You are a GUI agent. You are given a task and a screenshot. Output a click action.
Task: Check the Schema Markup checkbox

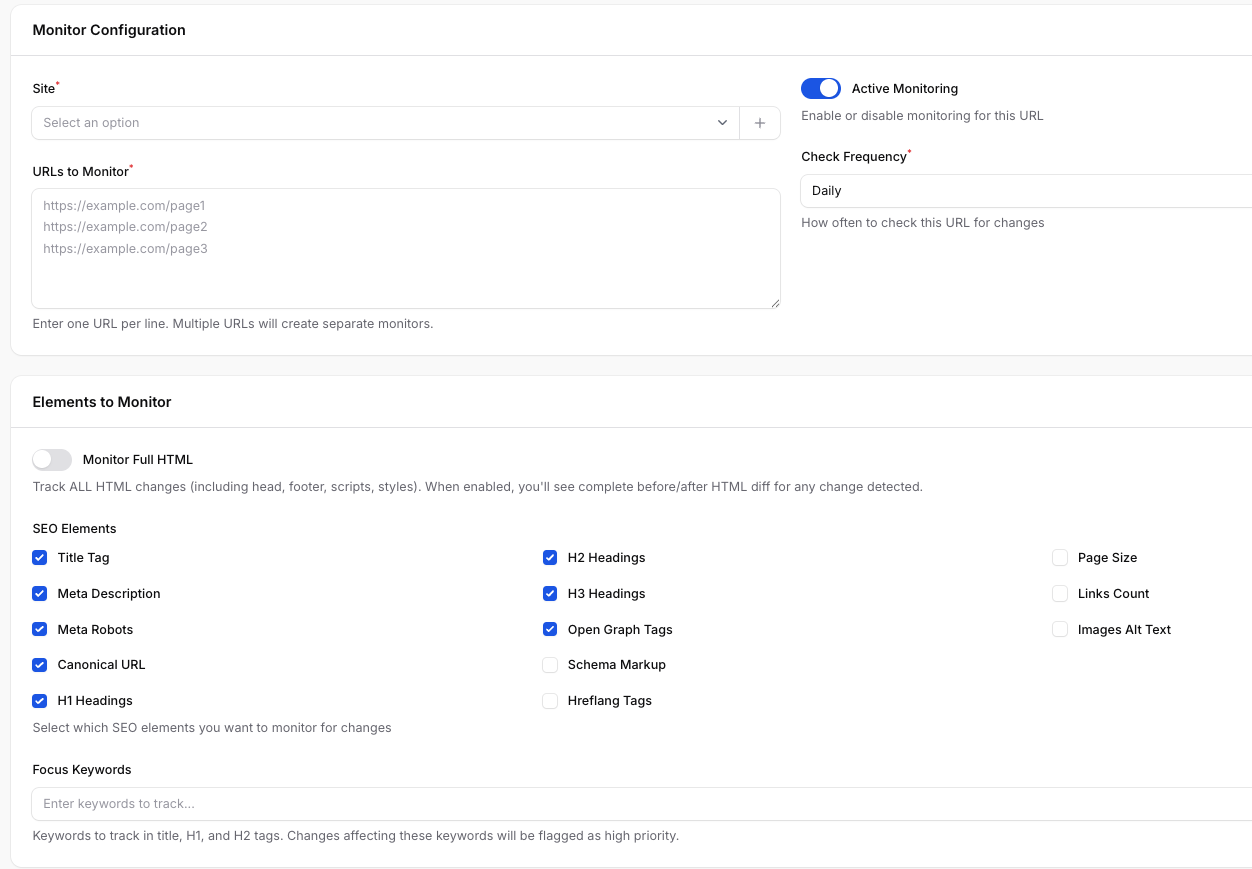tap(550, 665)
